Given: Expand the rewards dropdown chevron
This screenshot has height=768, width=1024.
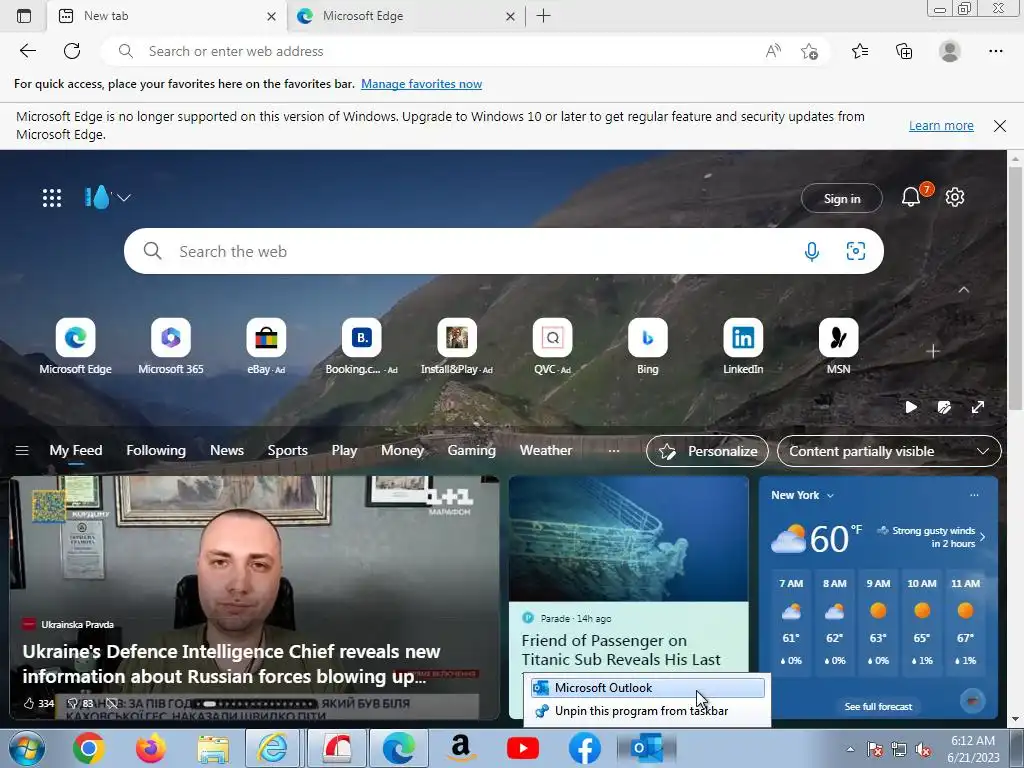Looking at the screenshot, I should click(124, 197).
